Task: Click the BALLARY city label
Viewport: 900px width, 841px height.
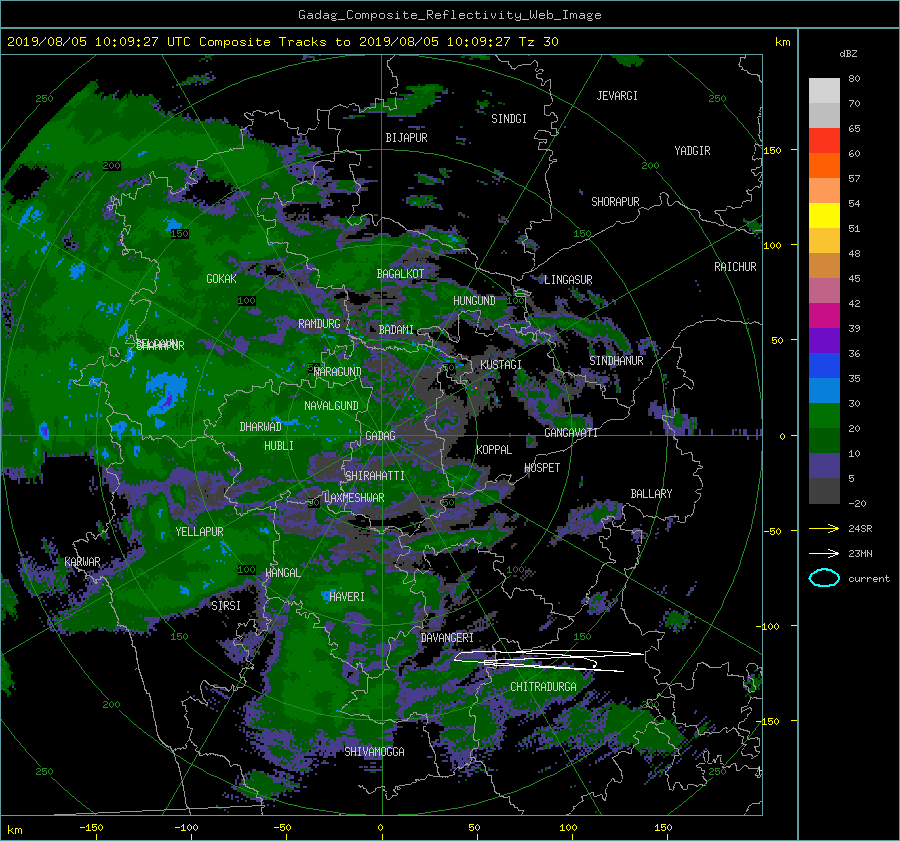Action: point(651,494)
